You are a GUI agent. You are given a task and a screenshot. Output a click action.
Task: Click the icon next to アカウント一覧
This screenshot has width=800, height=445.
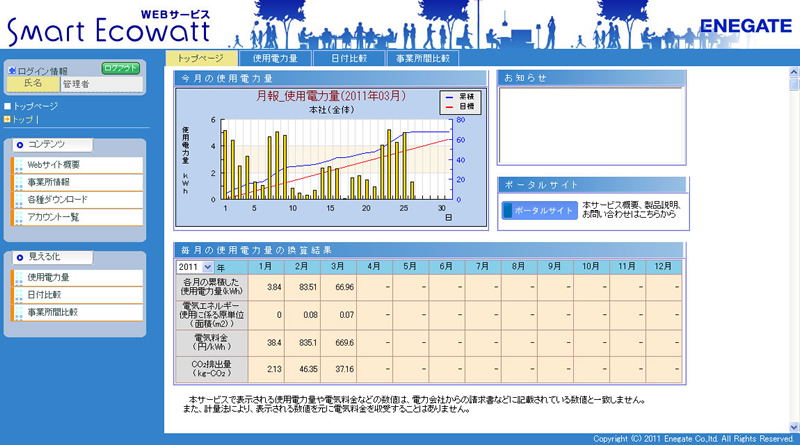point(19,217)
